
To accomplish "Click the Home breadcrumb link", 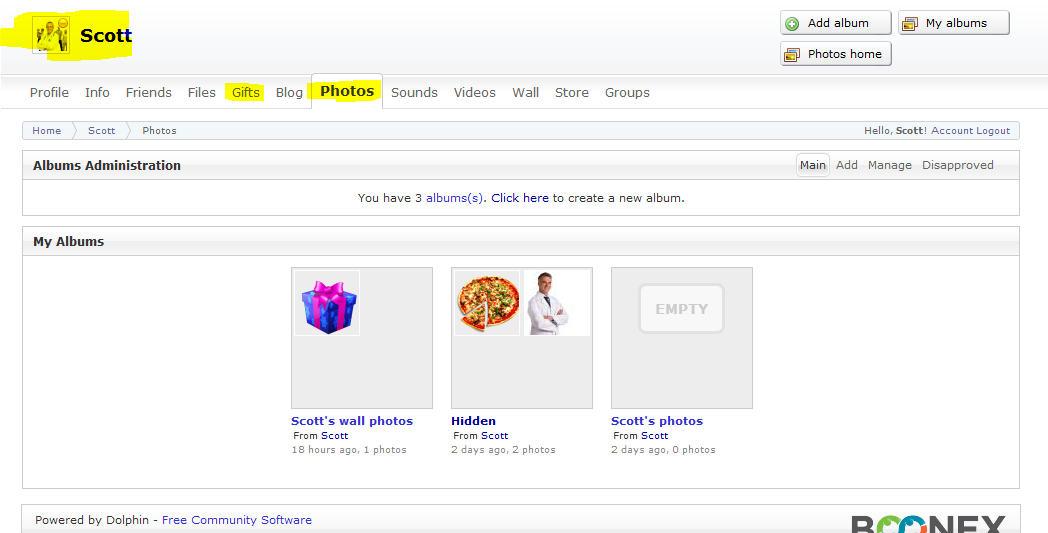I will [x=46, y=131].
